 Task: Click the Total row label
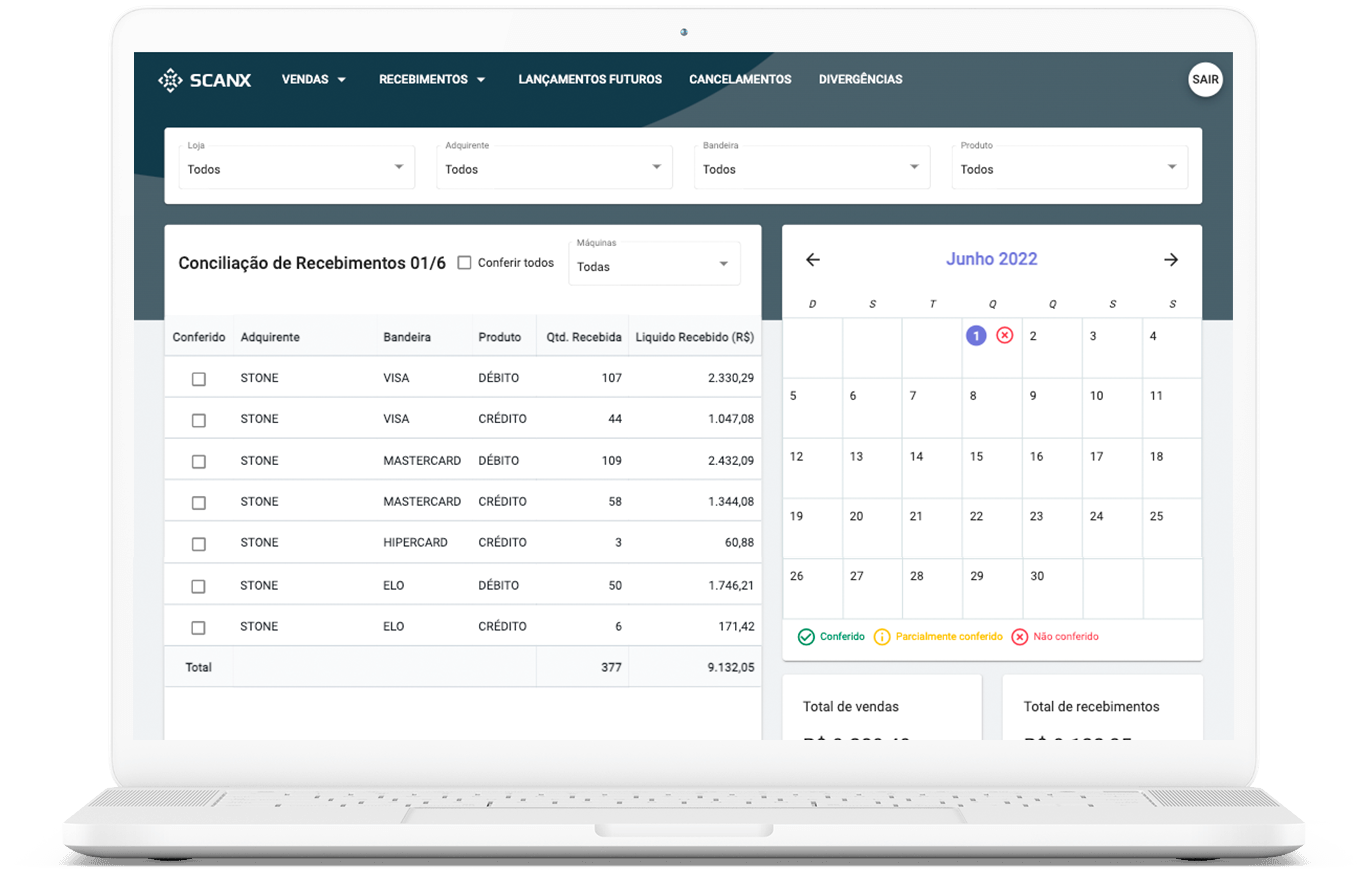pyautogui.click(x=199, y=667)
